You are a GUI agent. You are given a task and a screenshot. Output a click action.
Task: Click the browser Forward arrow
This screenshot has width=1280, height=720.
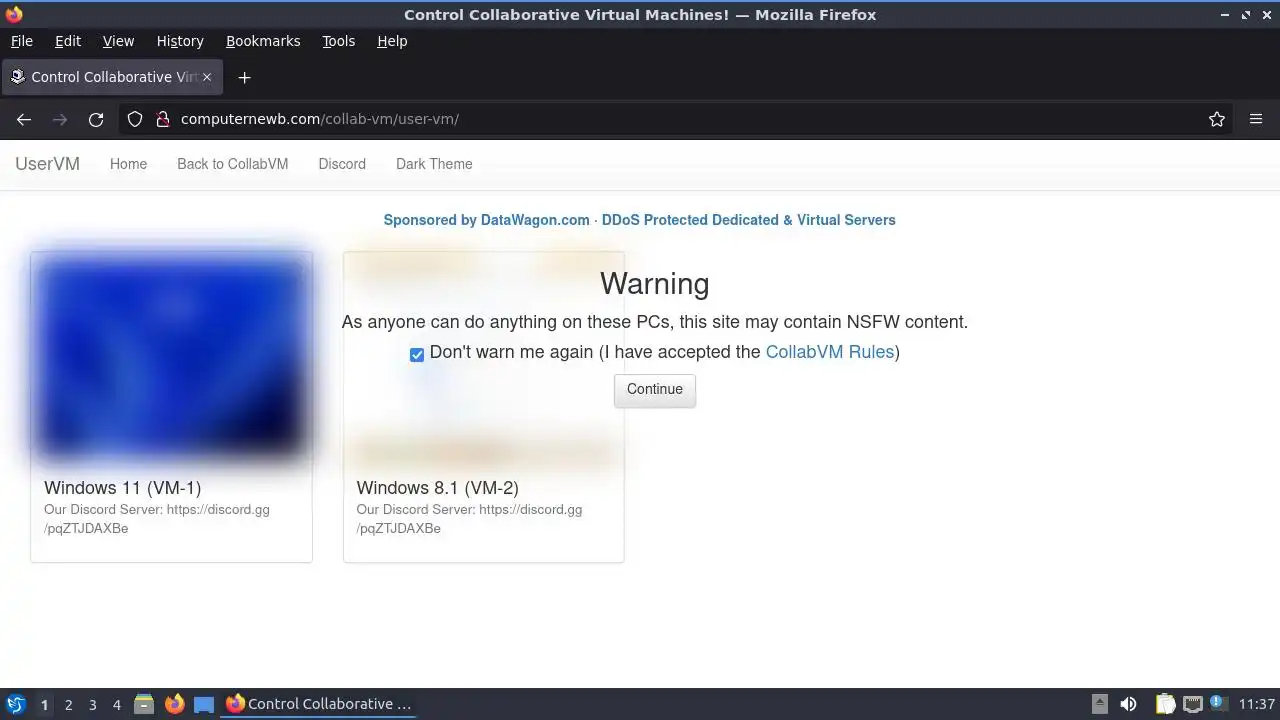60,119
